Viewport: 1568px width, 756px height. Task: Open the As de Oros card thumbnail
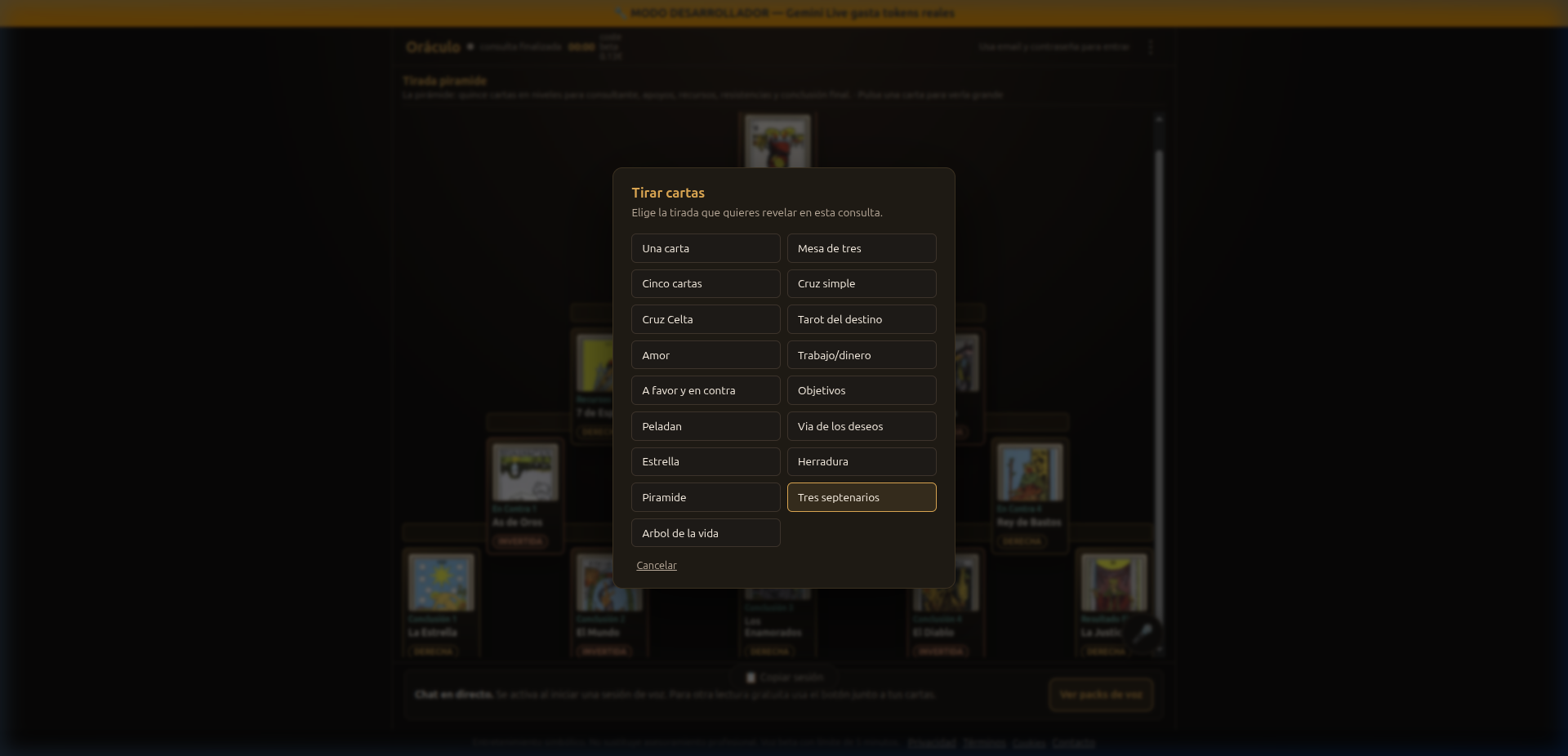526,472
